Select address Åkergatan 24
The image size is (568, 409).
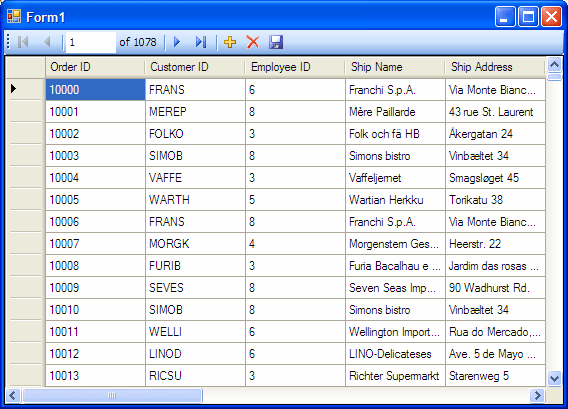[x=495, y=134]
